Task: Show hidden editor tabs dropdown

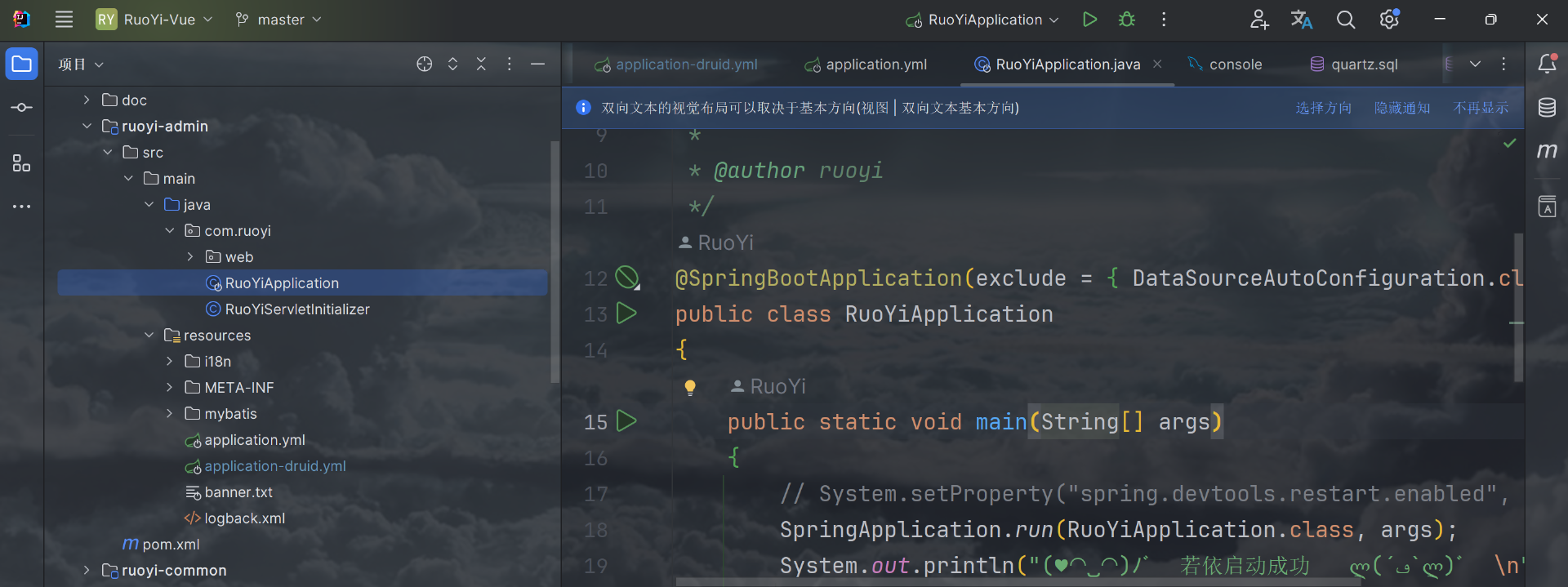Action: 1475,64
